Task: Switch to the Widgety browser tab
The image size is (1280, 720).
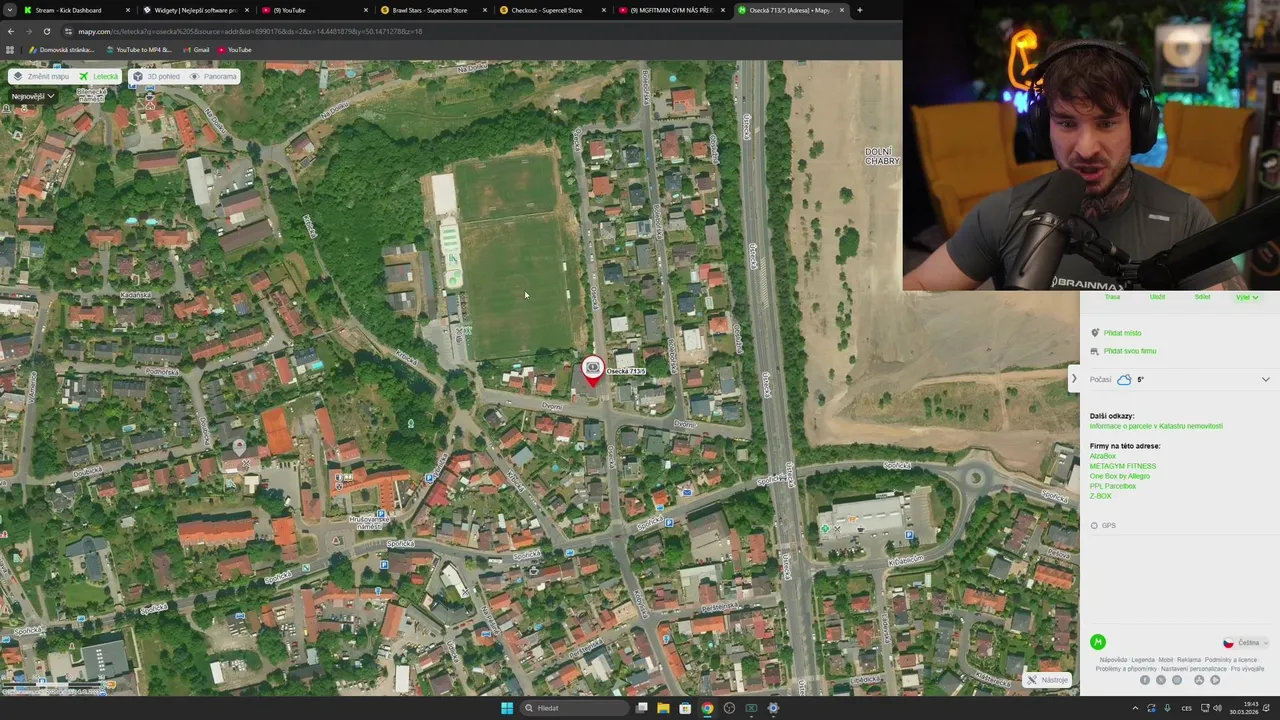Action: coord(196,10)
